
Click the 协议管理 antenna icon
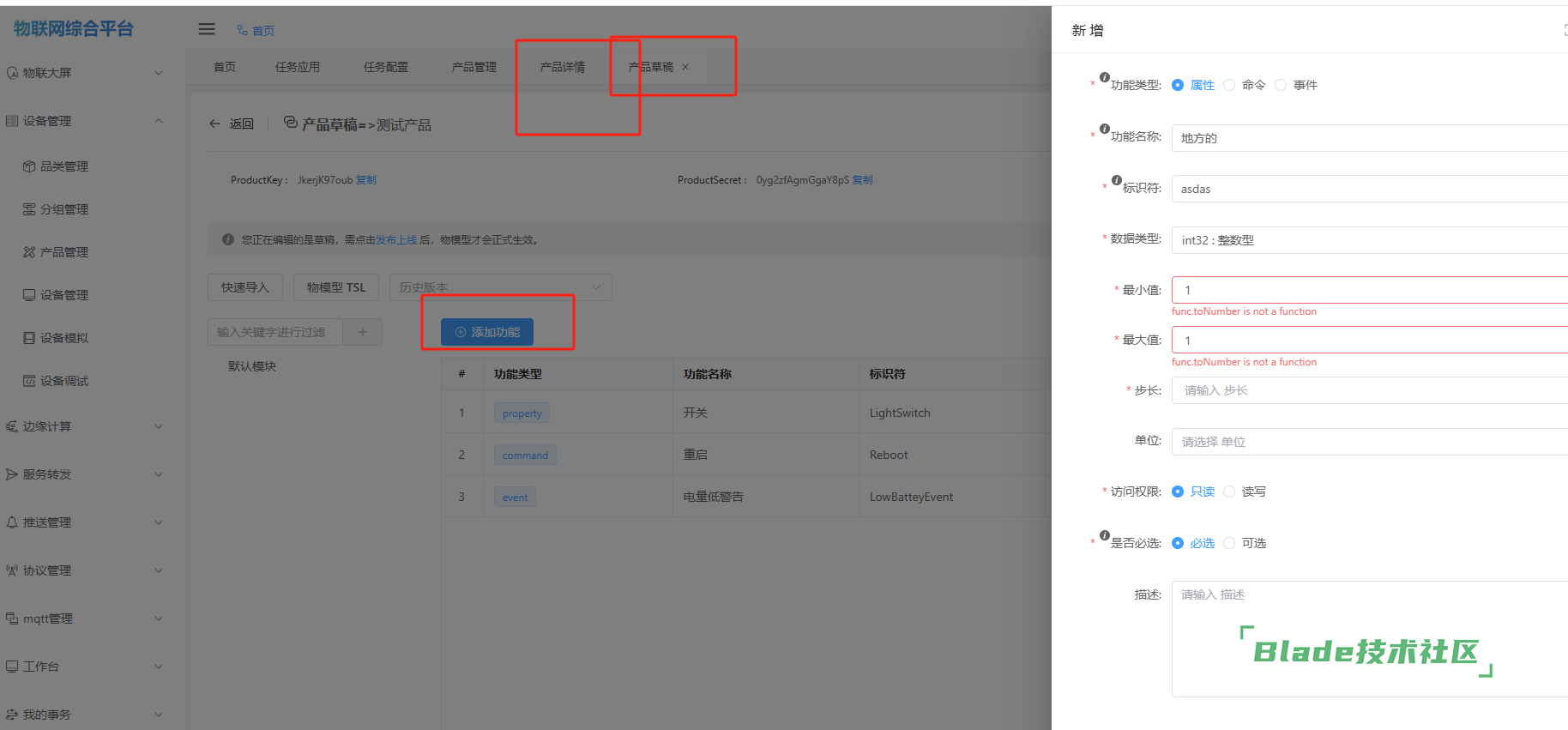[12, 570]
